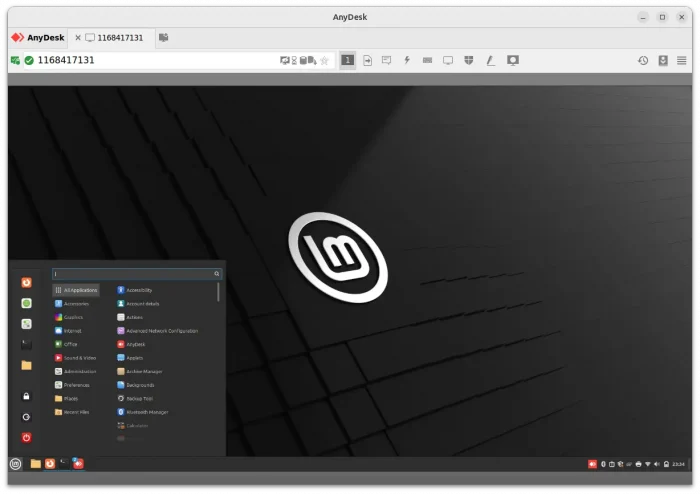The width and height of the screenshot is (700, 494).
Task: Launch Advanced Network Configuration
Action: pyautogui.click(x=157, y=331)
